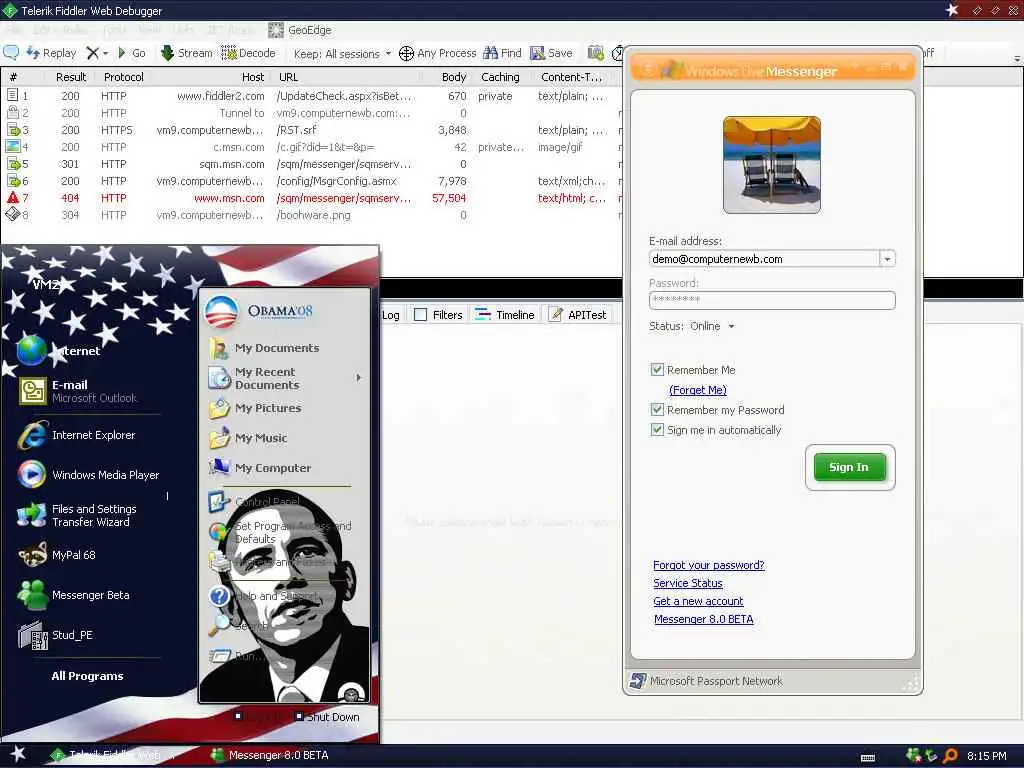Select session 3 HTTPS row icon
Viewport: 1024px width, 768px height.
pos(12,129)
